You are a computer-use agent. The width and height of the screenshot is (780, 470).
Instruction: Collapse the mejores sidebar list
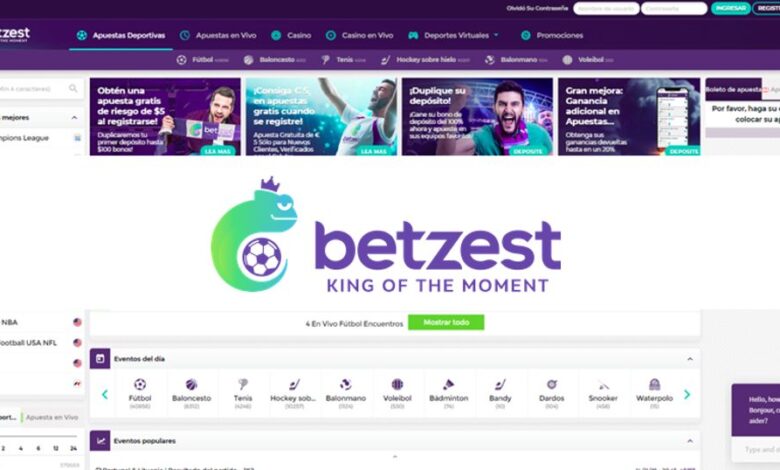coord(74,118)
